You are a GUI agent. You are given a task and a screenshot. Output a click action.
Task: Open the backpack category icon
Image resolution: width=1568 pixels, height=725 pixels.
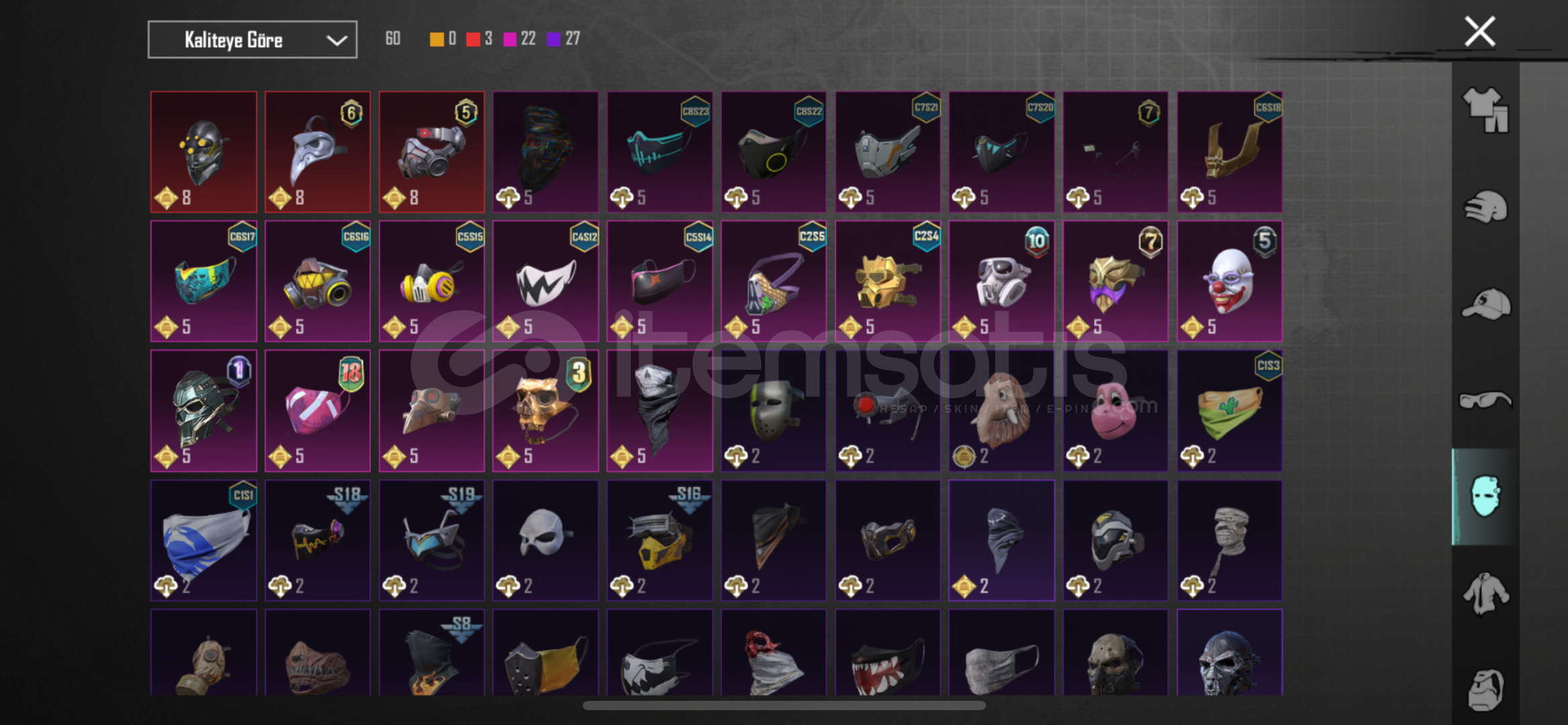pos(1485,689)
